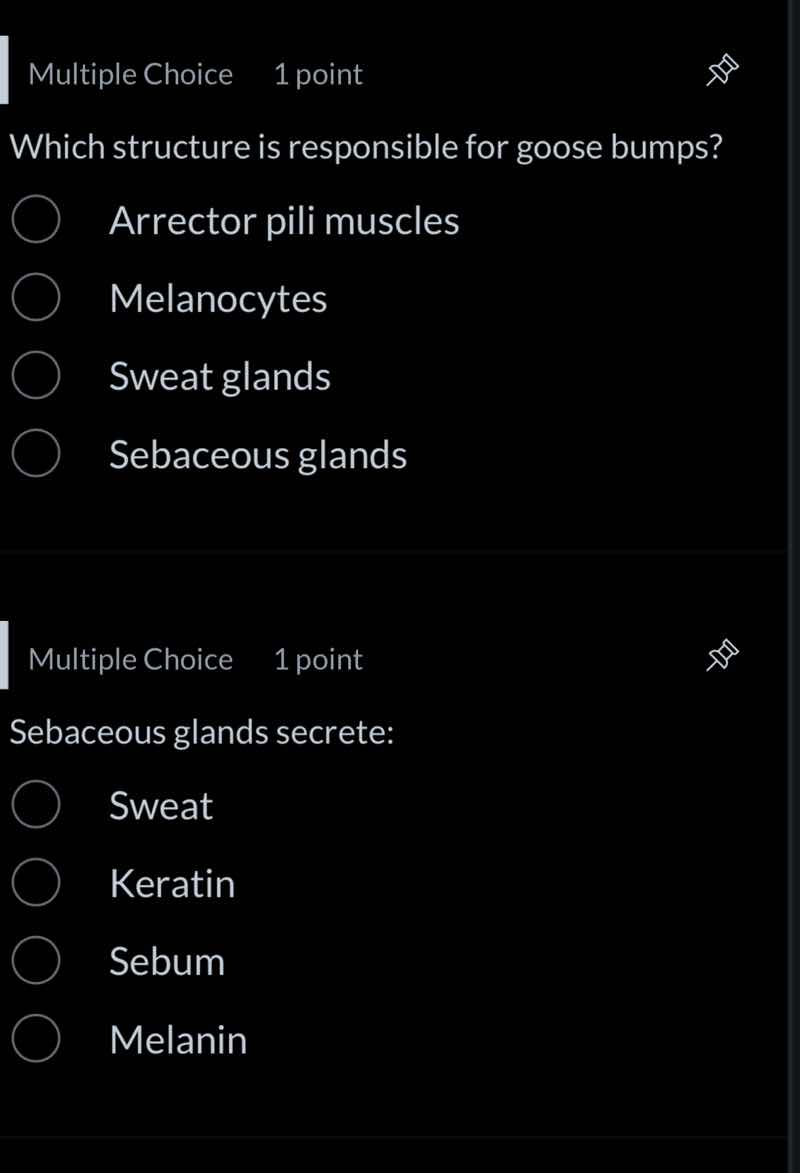The width and height of the screenshot is (800, 1173).
Task: Click the goose bumps question text
Action: (366, 148)
